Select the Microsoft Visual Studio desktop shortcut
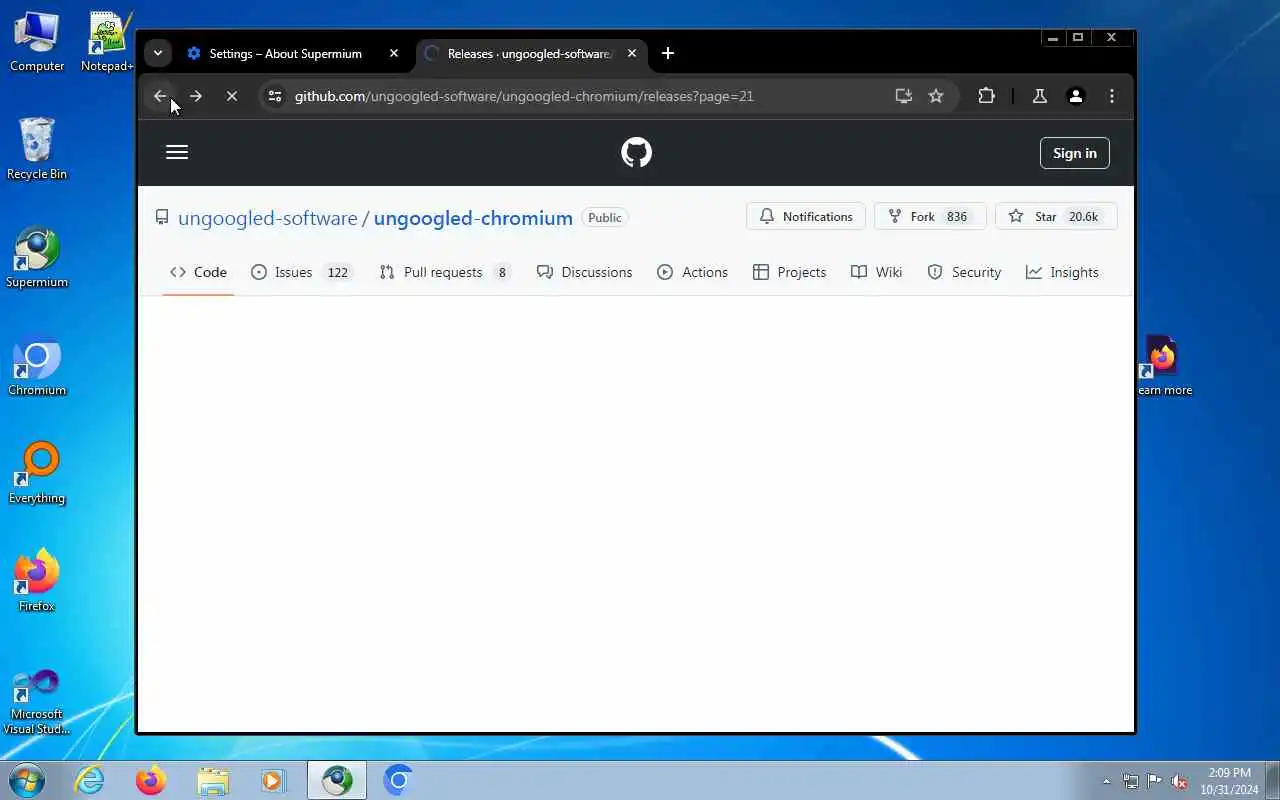The width and height of the screenshot is (1280, 800). point(37,702)
